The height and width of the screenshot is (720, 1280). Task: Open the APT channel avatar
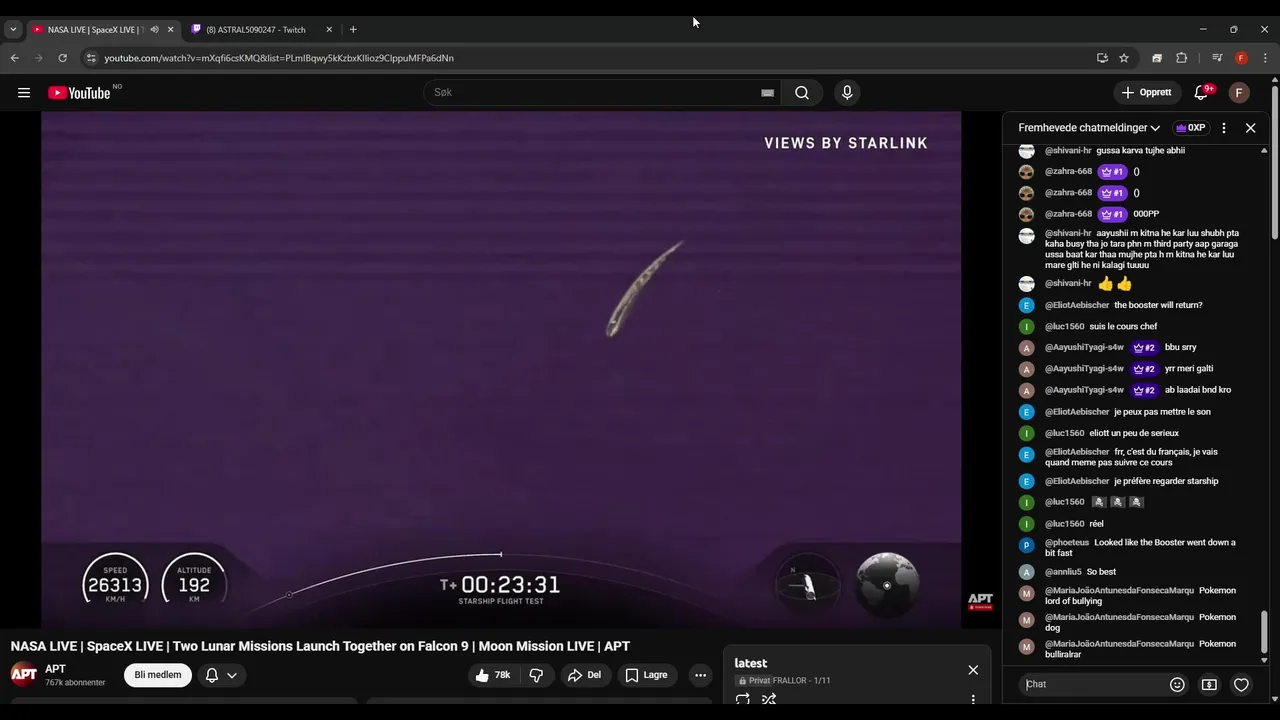(x=24, y=674)
